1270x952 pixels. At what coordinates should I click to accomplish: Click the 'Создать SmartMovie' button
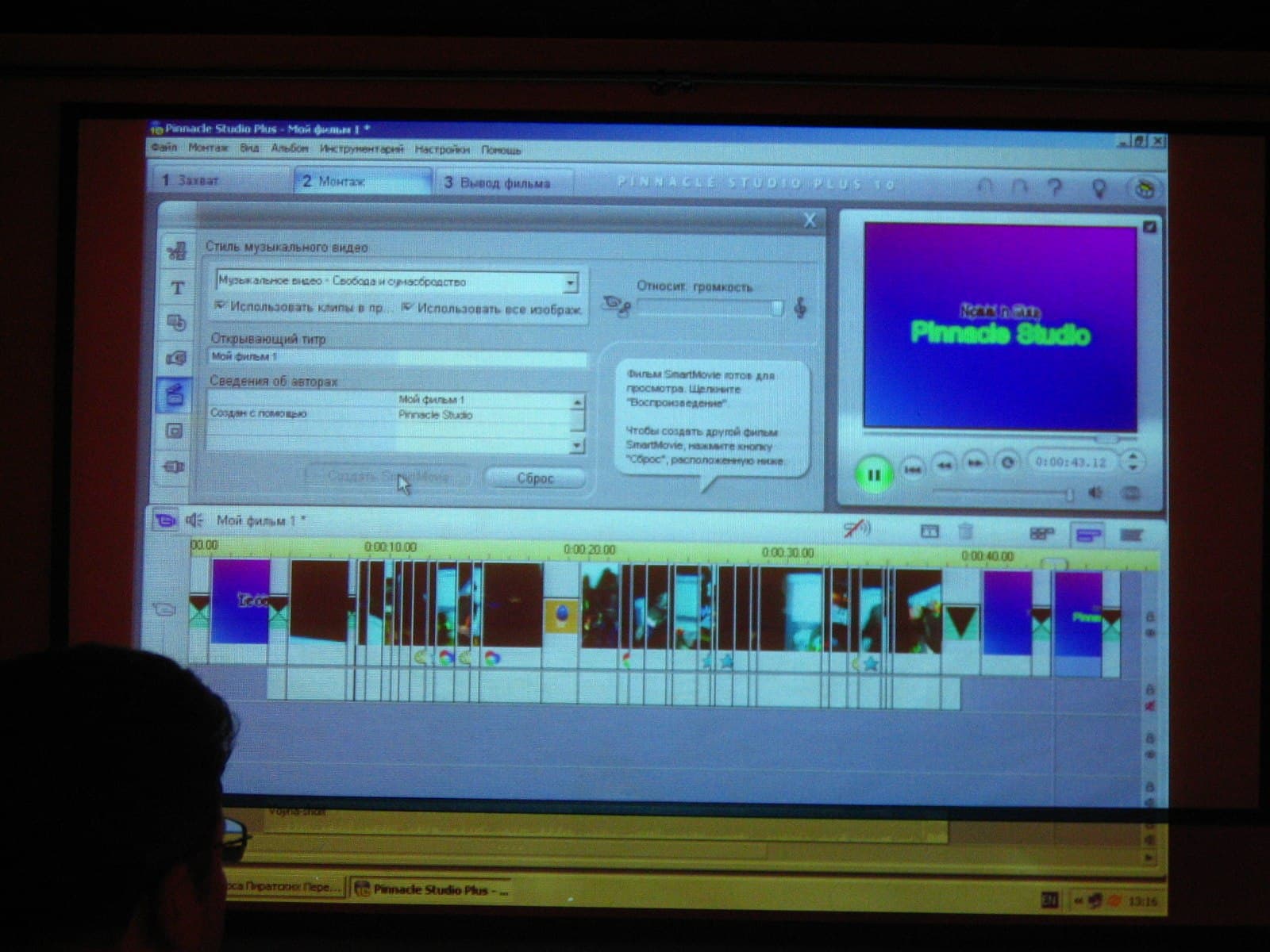[388, 476]
